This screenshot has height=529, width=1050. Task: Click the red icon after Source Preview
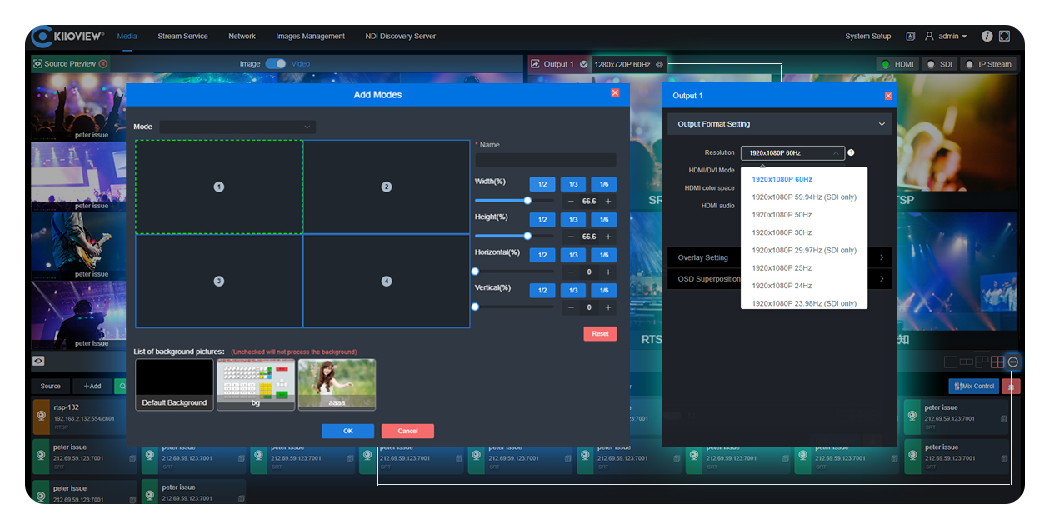(102, 64)
